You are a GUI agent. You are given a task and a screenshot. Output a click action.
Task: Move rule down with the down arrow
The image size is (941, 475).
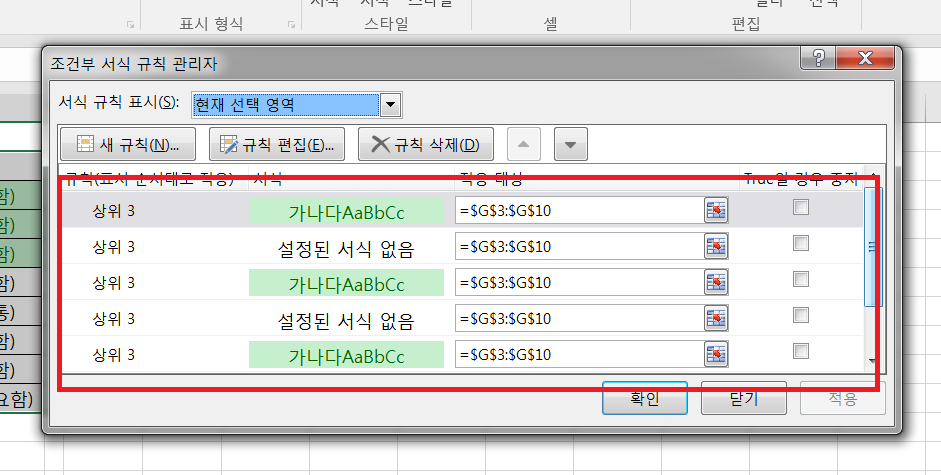tap(570, 144)
